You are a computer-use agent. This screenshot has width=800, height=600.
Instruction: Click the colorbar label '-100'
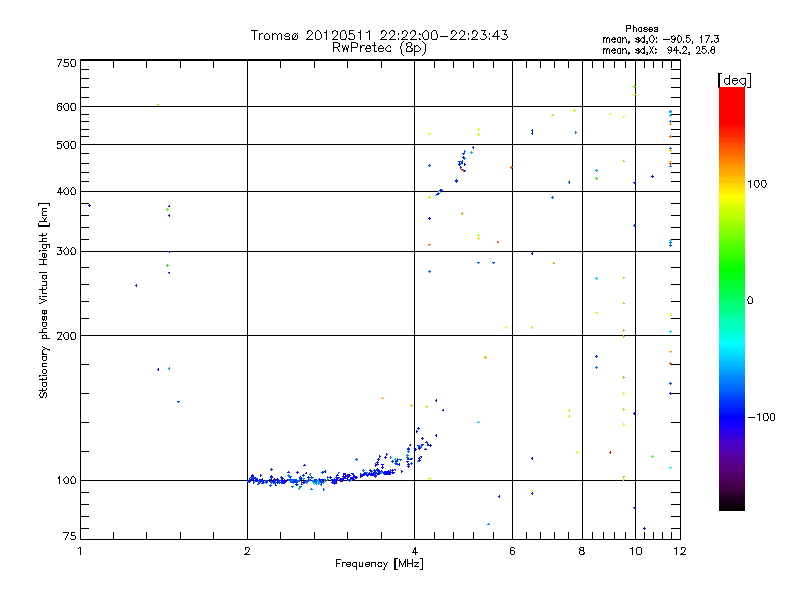(761, 417)
